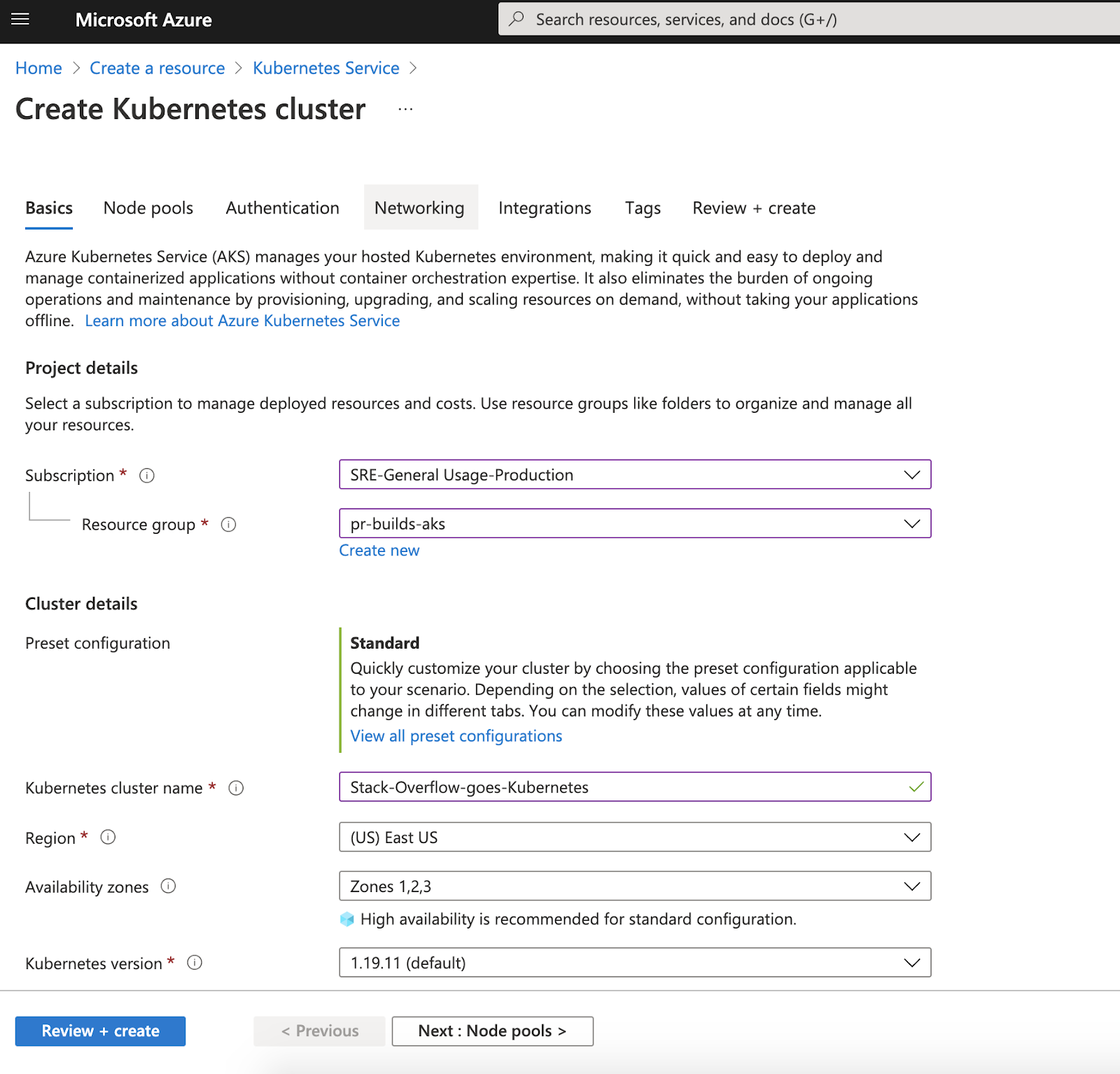Show Availability zones info icon
1120x1074 pixels.
[x=169, y=886]
